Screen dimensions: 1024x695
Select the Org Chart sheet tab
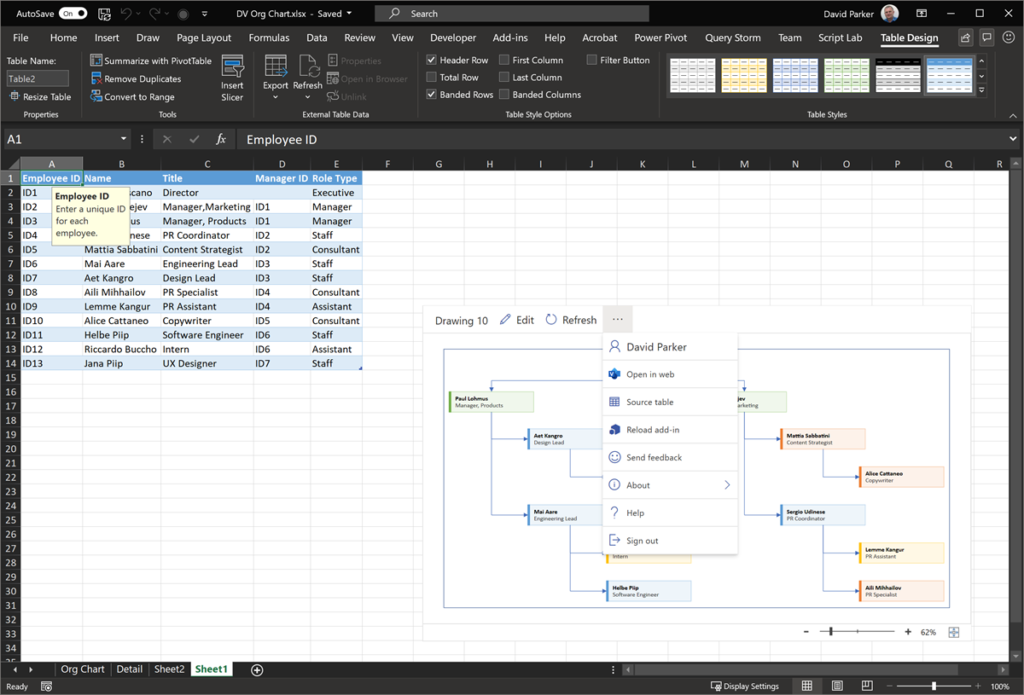click(x=82, y=668)
